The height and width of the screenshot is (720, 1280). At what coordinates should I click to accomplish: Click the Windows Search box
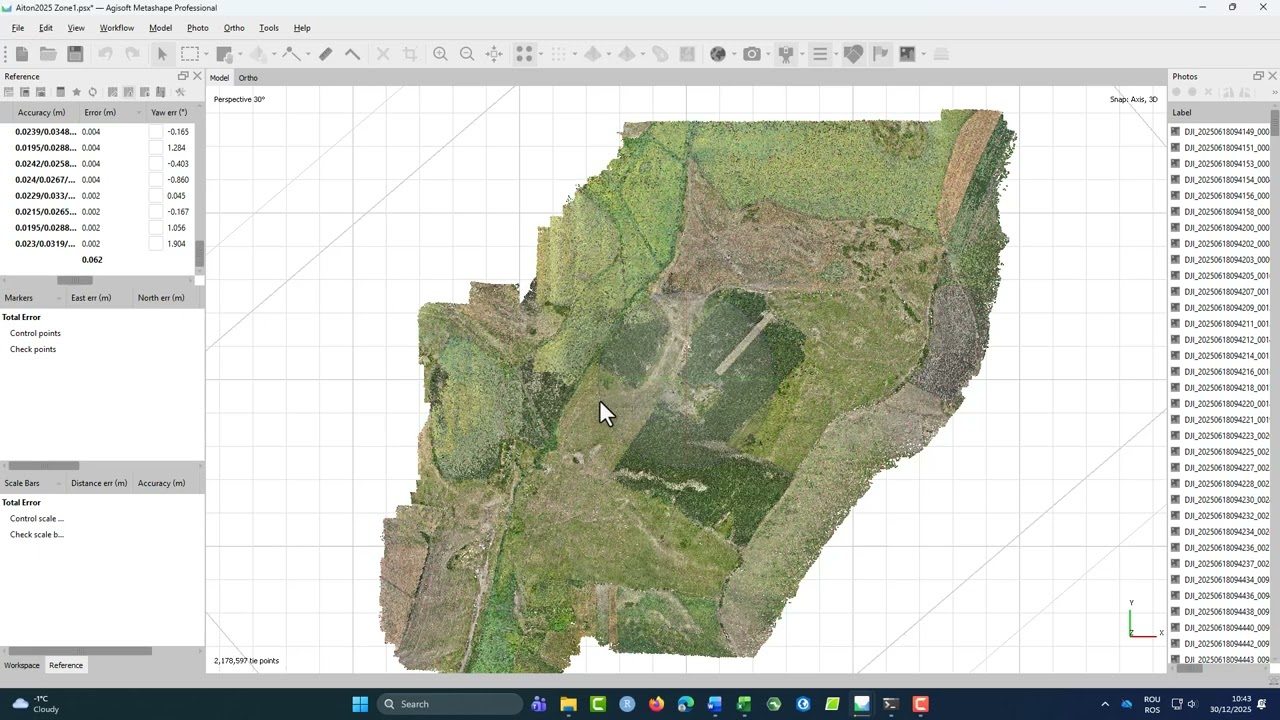click(x=450, y=704)
